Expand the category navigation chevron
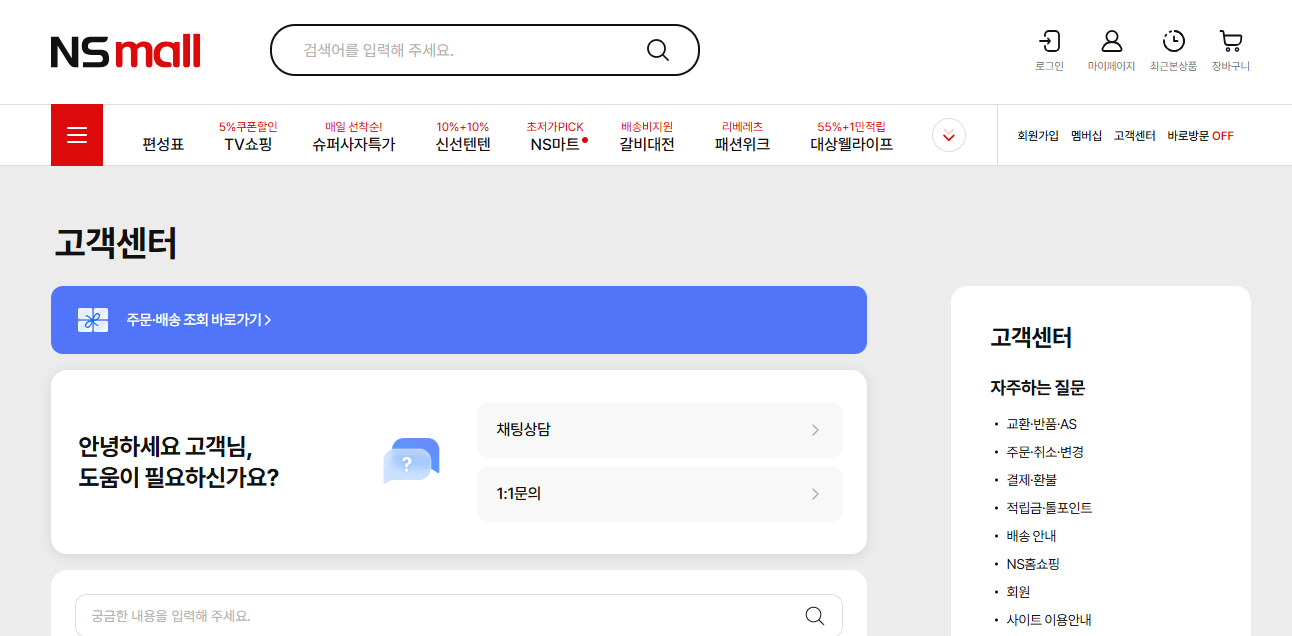The image size is (1292, 636). (x=948, y=135)
